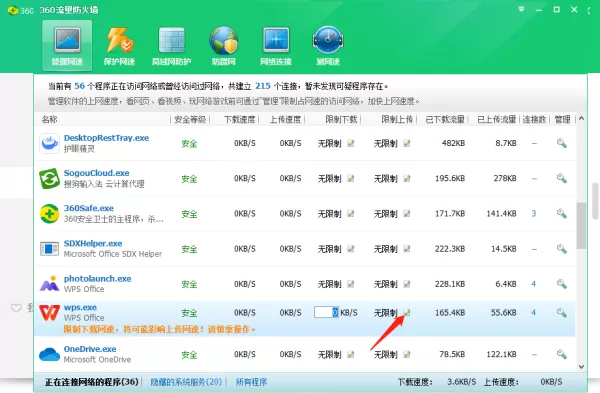Click connection count 4 for photolaunch.exe
Viewport: 600px width, 393px height.
click(534, 284)
